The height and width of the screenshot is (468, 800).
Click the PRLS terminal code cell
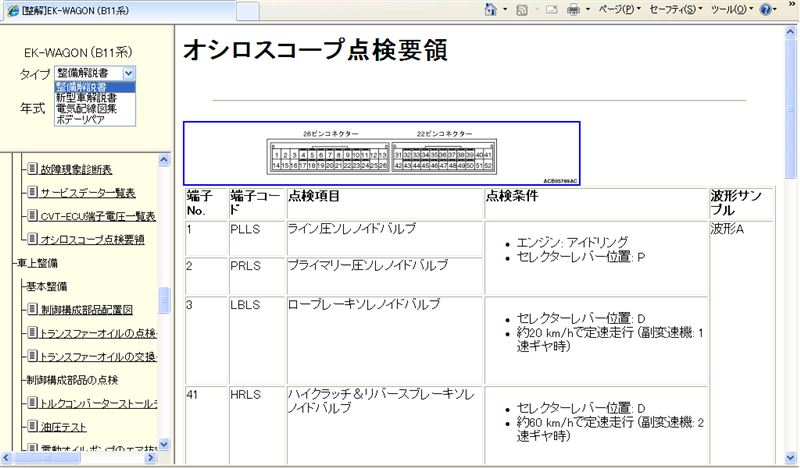pos(256,276)
